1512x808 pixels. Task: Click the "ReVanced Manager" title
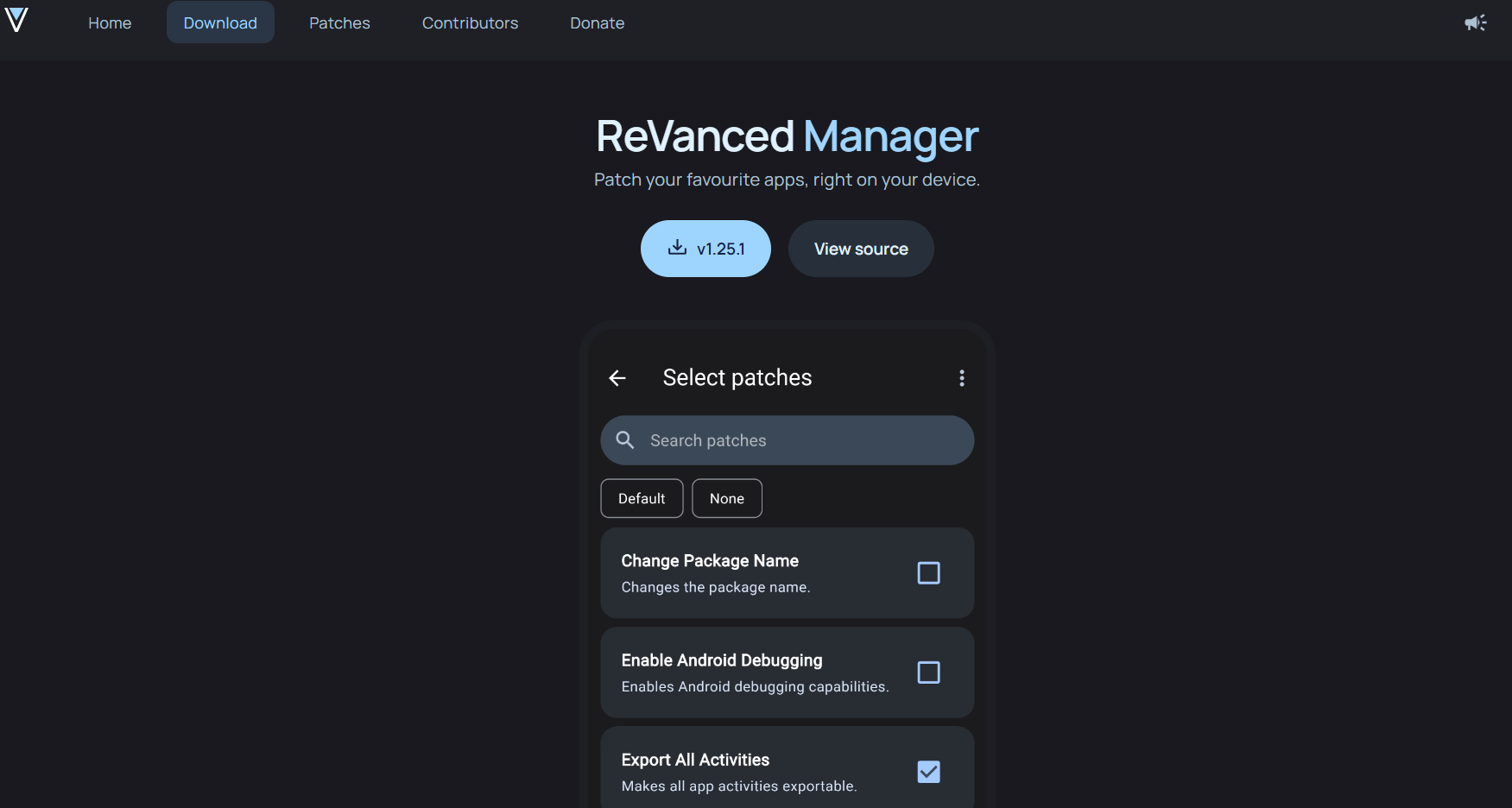coord(788,136)
